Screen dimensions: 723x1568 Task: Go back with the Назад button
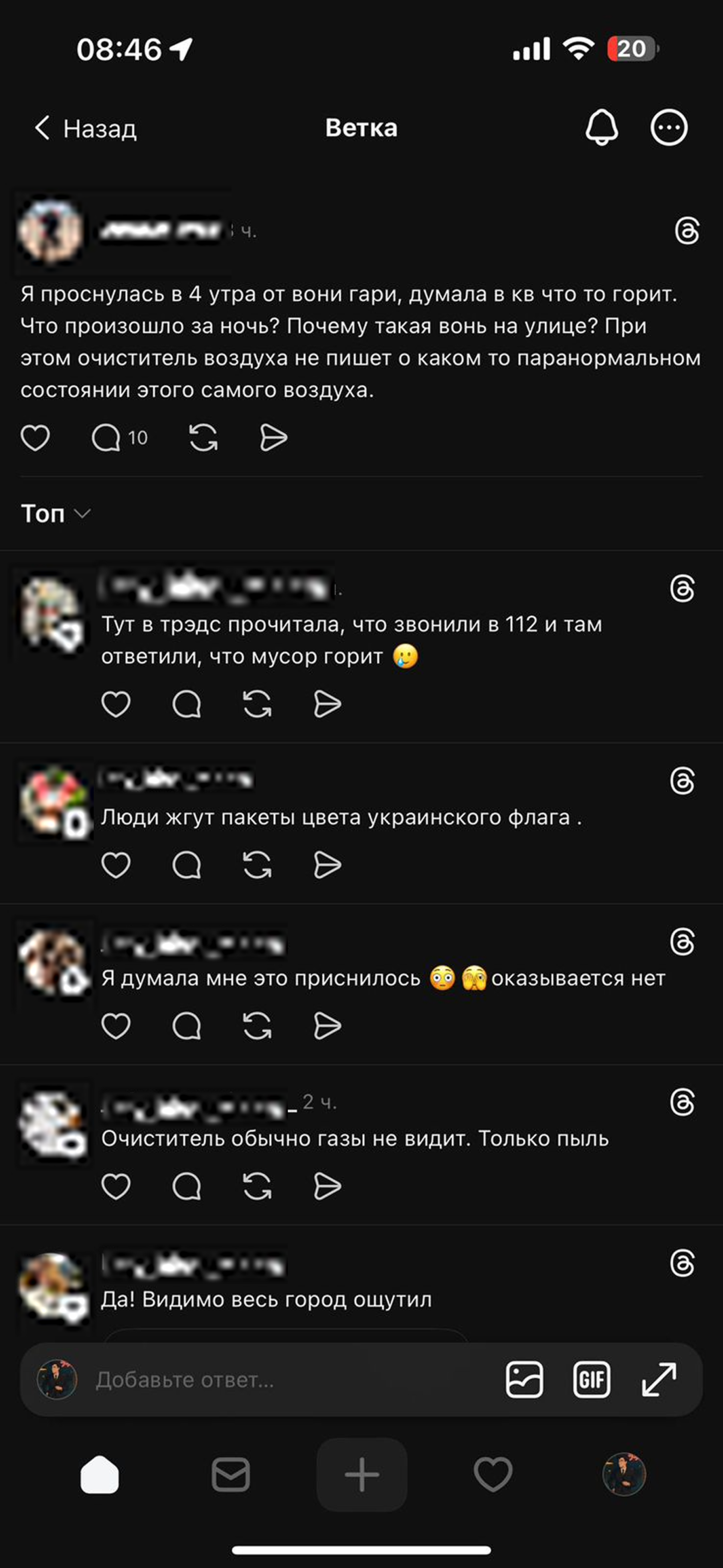pos(85,128)
